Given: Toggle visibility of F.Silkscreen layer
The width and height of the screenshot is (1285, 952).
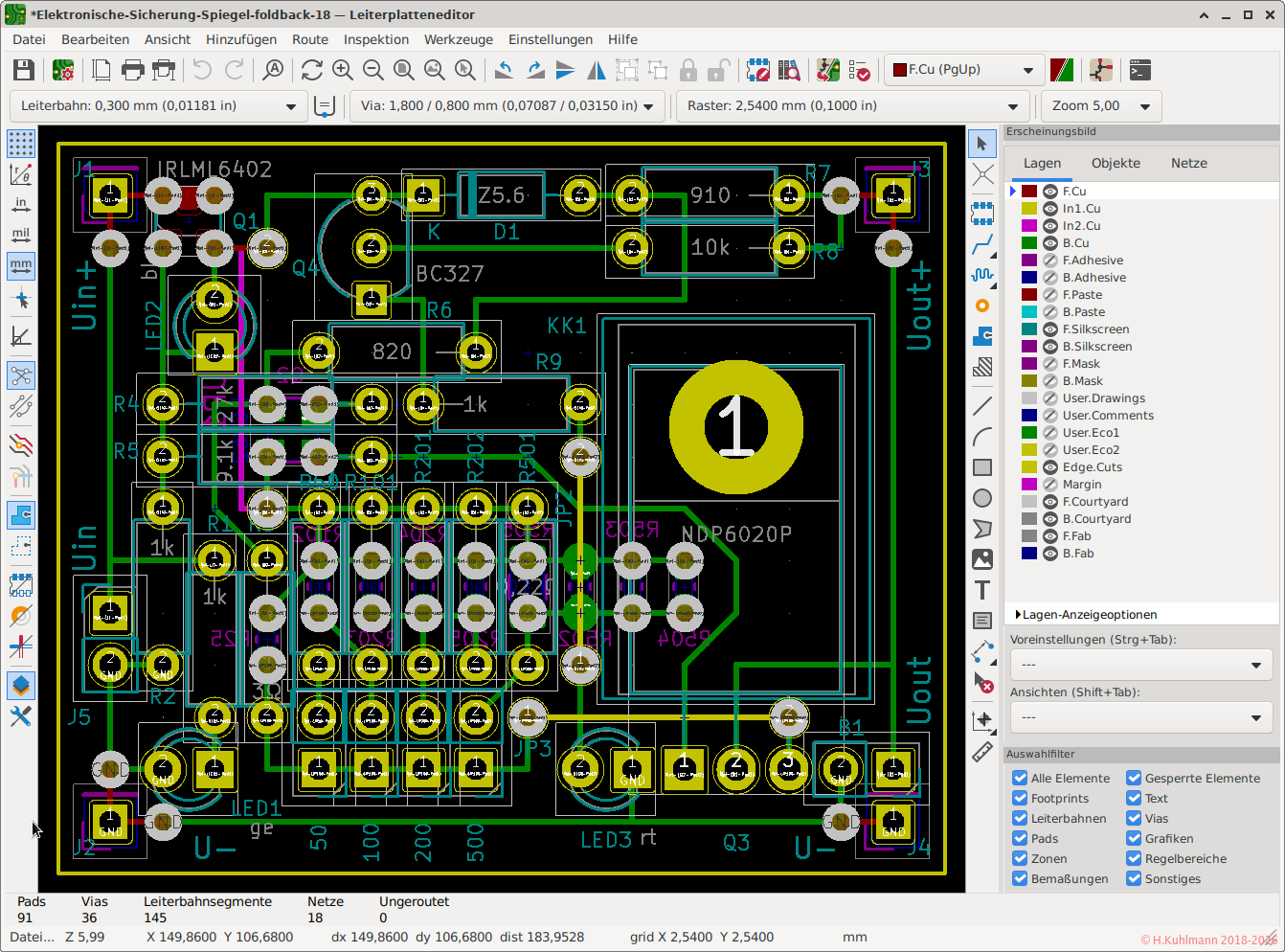Looking at the screenshot, I should pyautogui.click(x=1050, y=329).
